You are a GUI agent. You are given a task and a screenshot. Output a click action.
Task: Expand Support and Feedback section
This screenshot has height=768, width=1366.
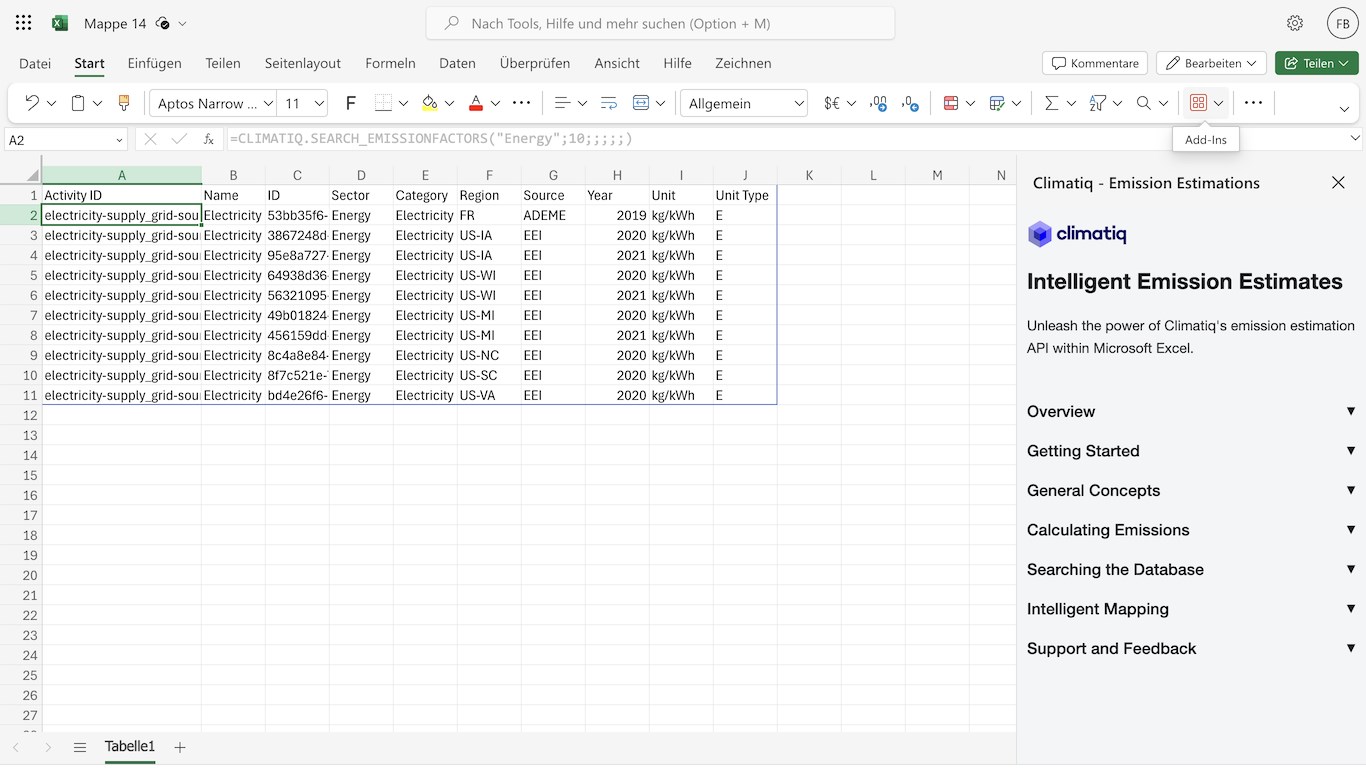[x=1191, y=648]
